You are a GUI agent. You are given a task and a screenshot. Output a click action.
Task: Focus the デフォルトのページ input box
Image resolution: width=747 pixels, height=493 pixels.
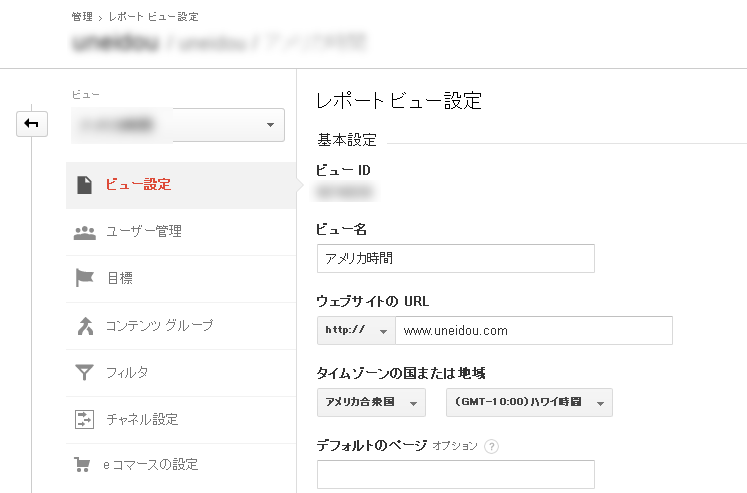[455, 474]
